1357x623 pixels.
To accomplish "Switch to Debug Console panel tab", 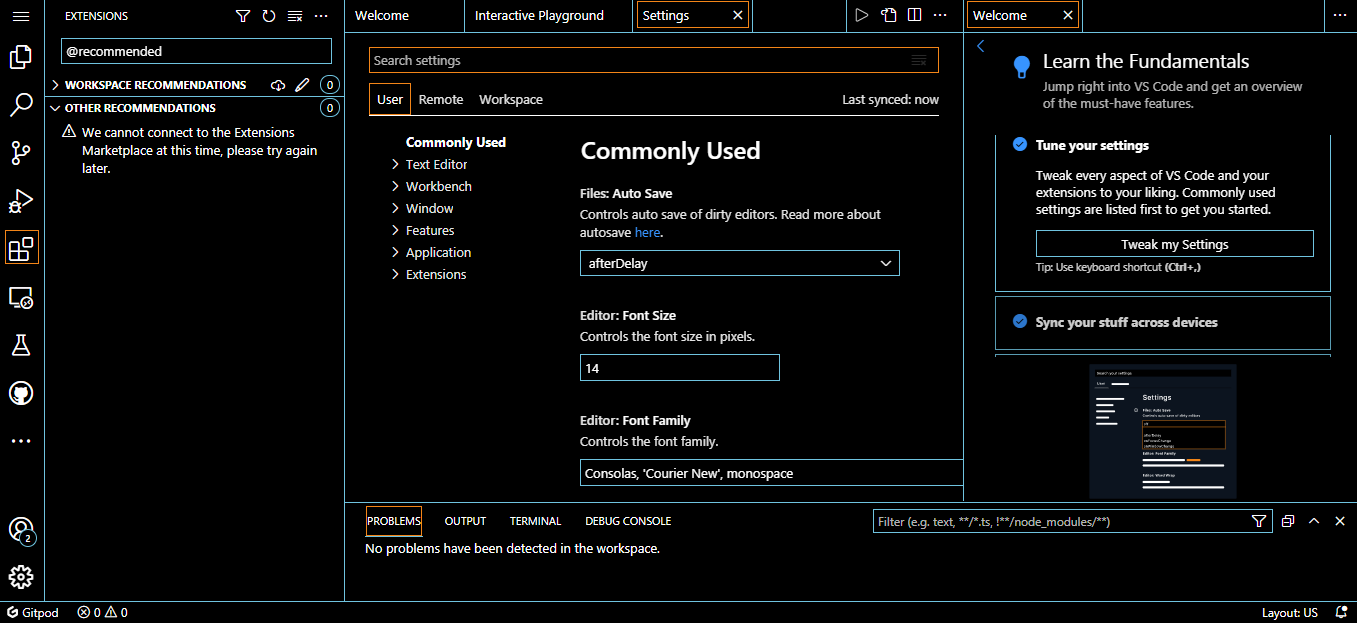I will 628,521.
